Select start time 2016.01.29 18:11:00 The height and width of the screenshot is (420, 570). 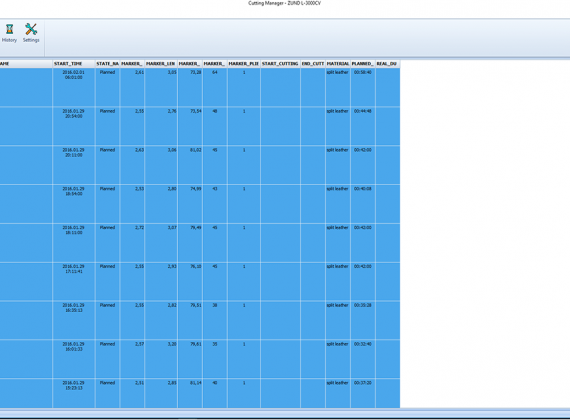(73, 230)
